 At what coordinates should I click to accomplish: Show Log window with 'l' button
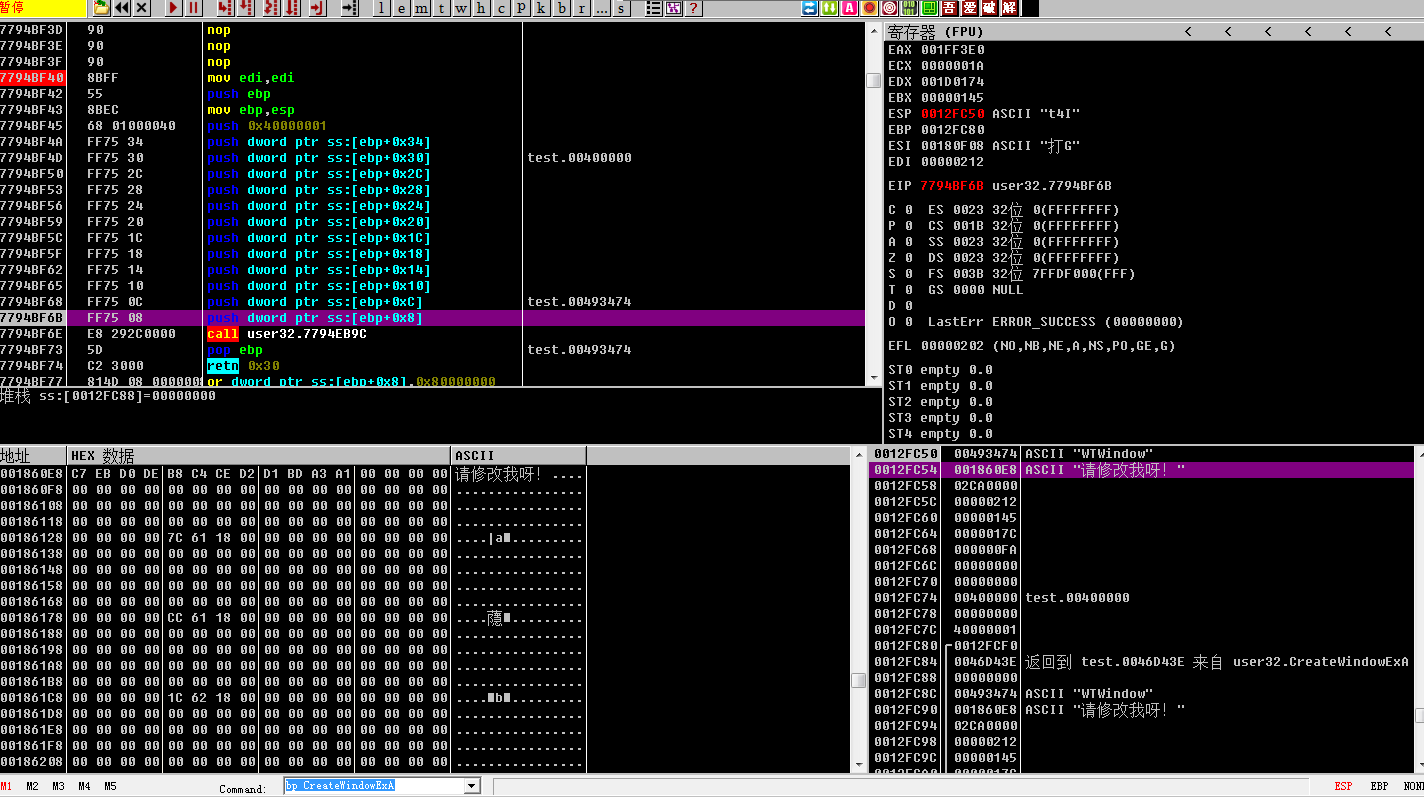point(381,8)
